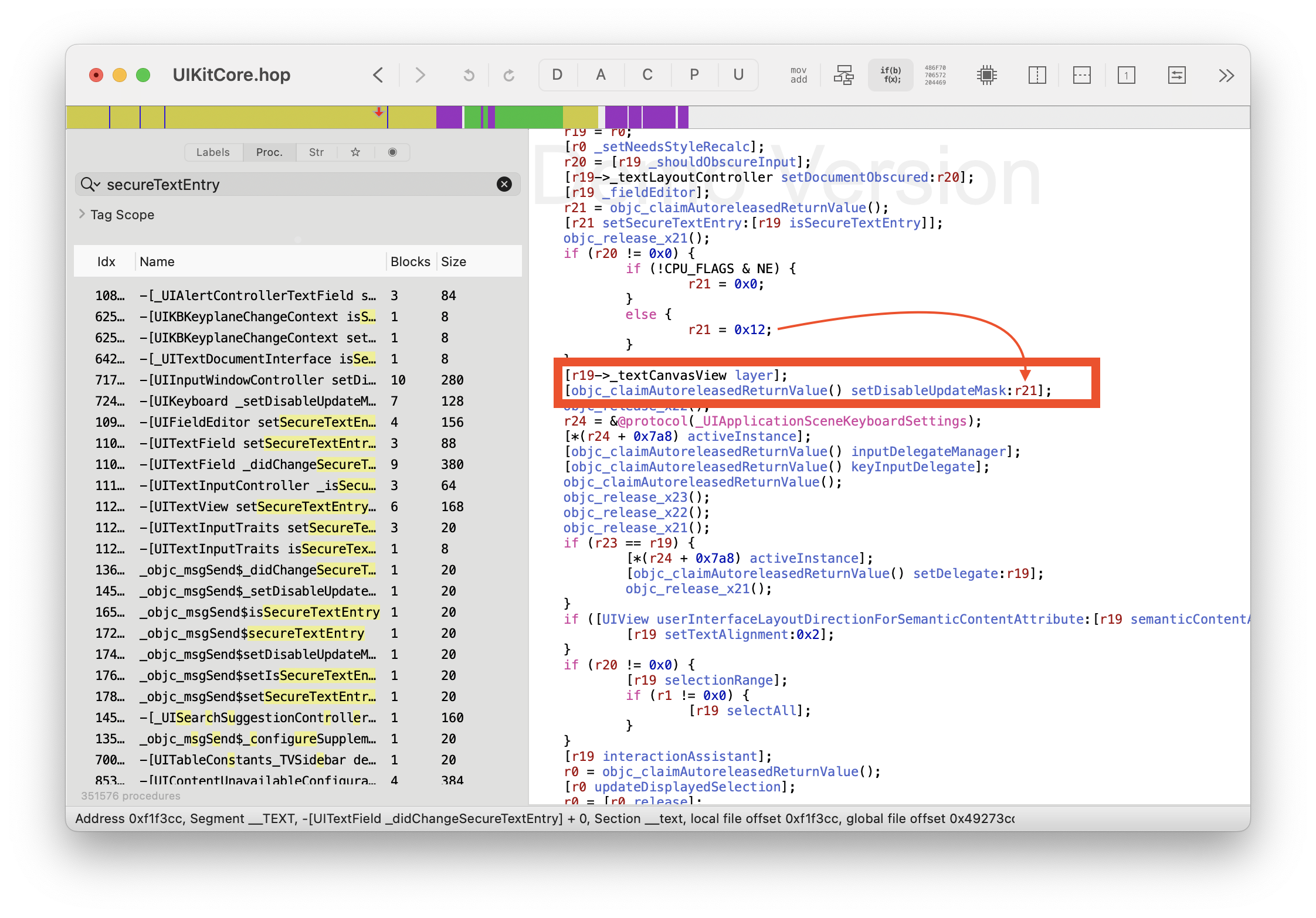
Task: Clear the secureTextEntry search text
Action: tap(504, 185)
